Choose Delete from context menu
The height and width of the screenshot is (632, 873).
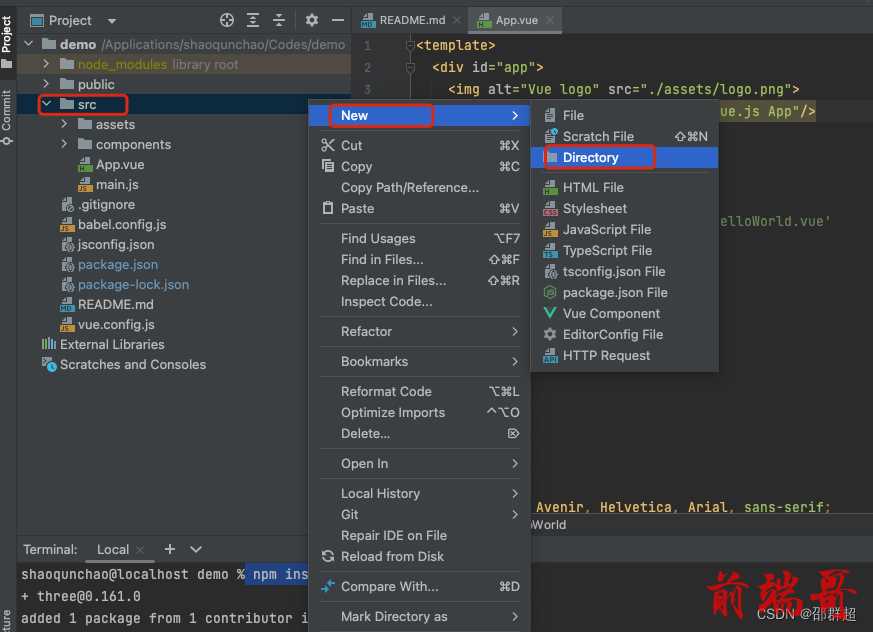click(419, 434)
